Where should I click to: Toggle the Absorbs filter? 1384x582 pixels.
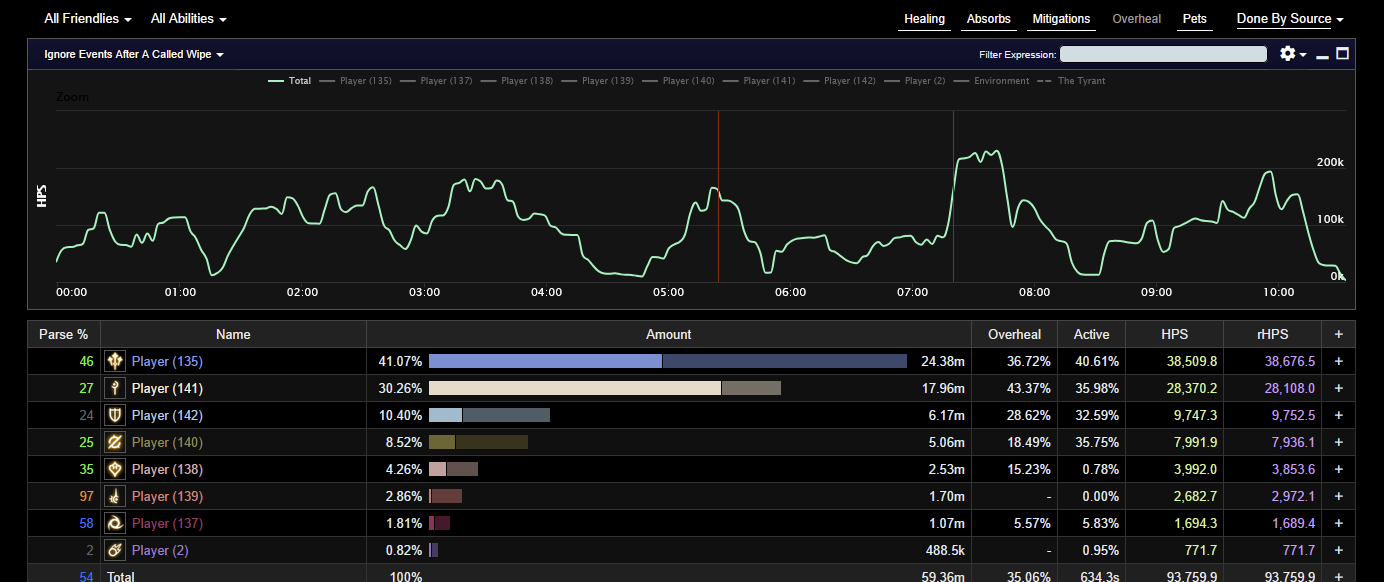click(988, 19)
